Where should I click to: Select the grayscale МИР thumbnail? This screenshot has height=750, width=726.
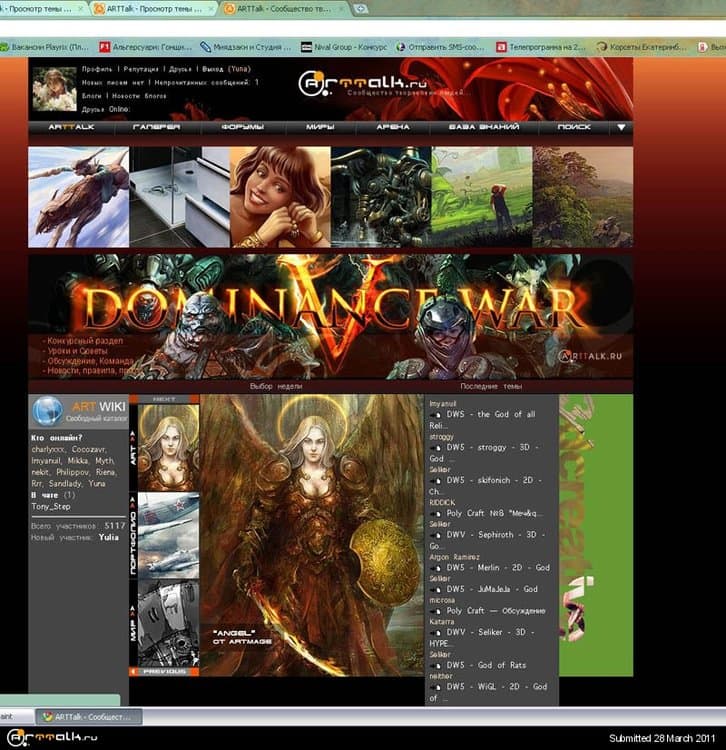(168, 624)
